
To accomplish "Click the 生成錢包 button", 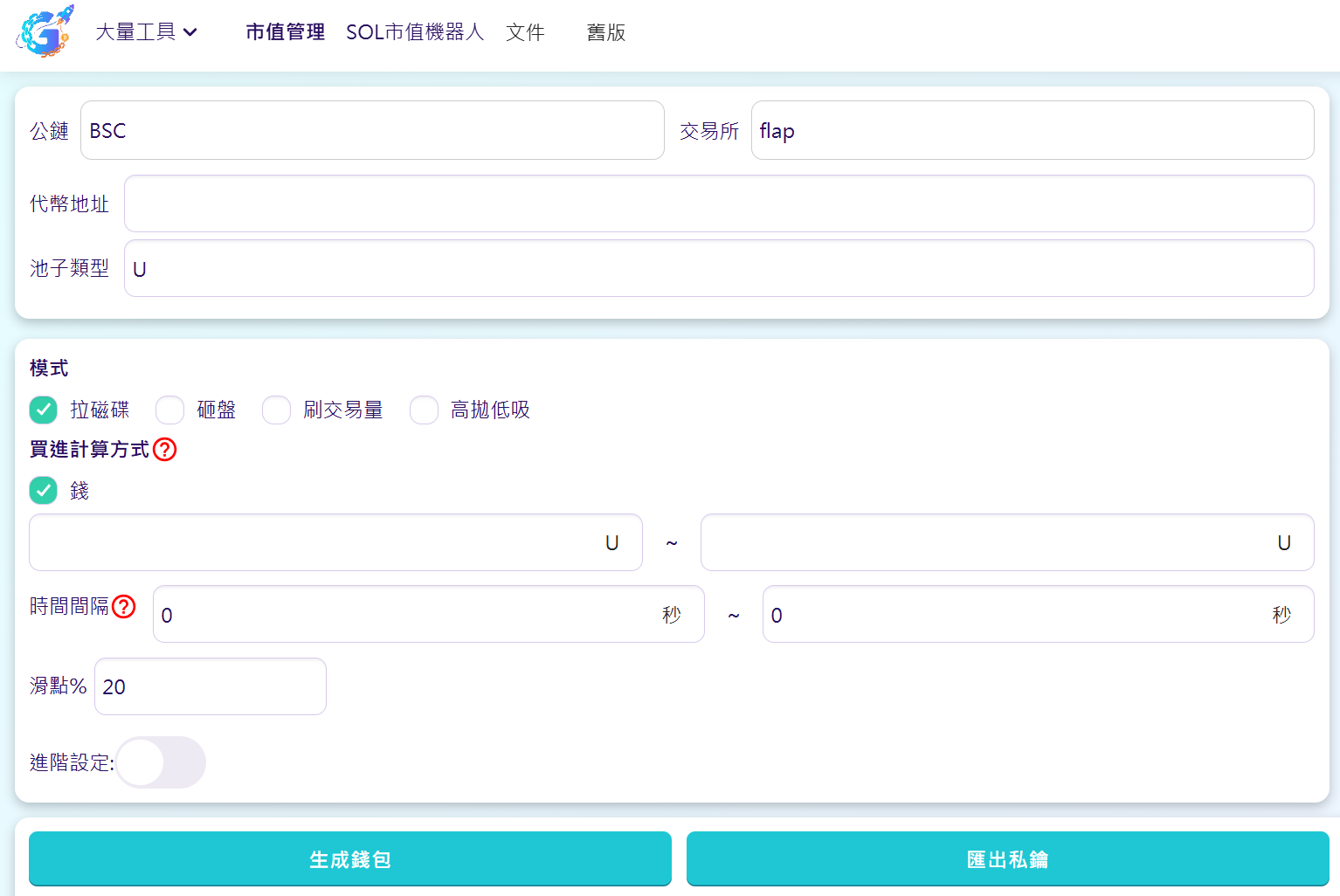I will pyautogui.click(x=350, y=859).
